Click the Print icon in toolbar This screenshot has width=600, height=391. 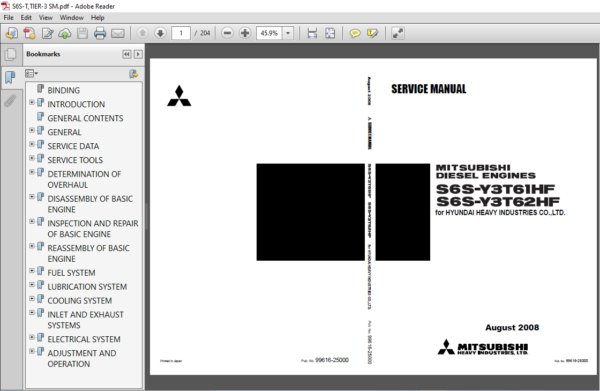pos(100,34)
